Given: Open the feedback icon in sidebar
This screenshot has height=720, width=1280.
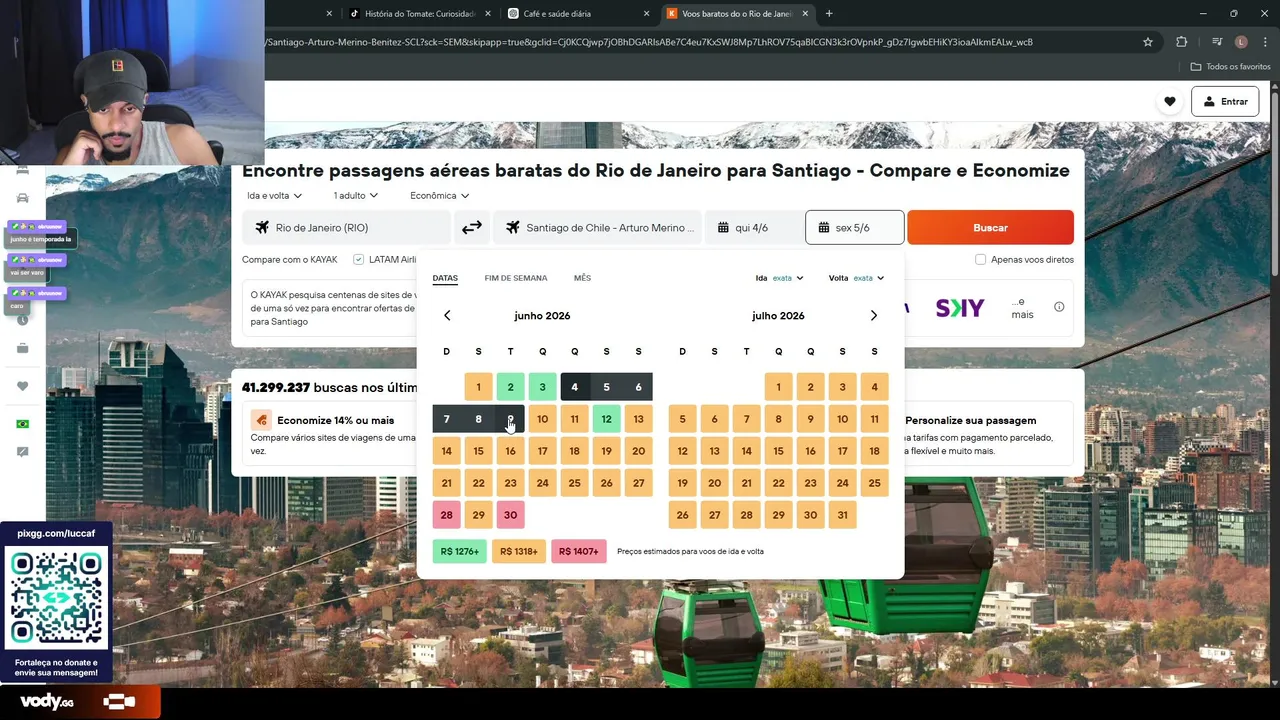Looking at the screenshot, I should pos(23,452).
